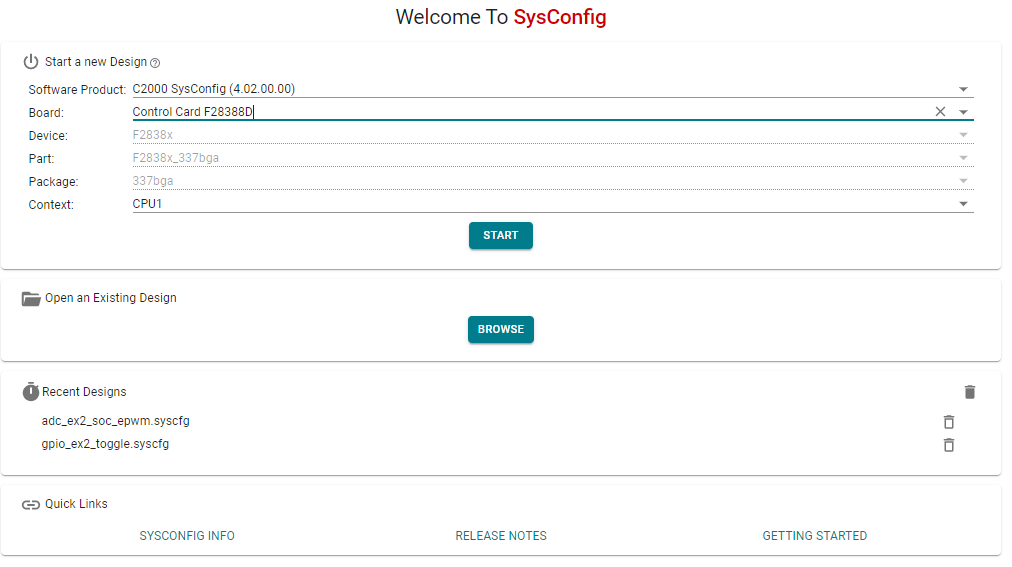Viewport: 1012px width, 567px height.
Task: Open the SYSCONFIG INFO link
Action: [187, 536]
